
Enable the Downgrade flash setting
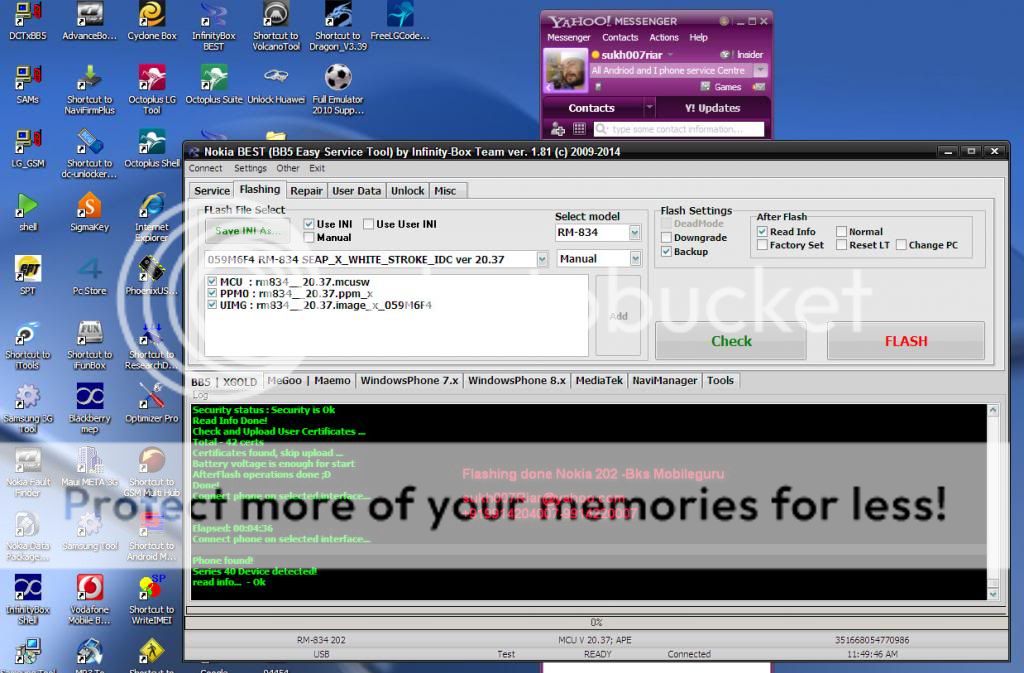[666, 238]
